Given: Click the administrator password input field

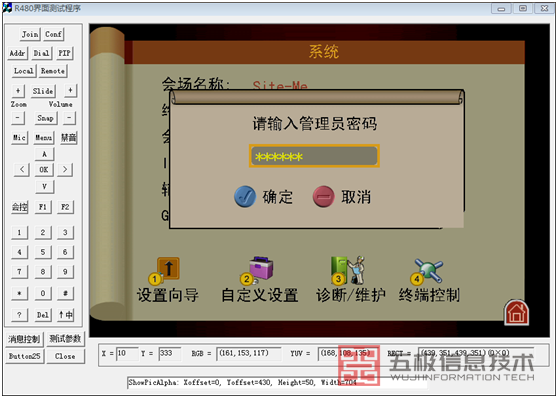Looking at the screenshot, I should pos(314,156).
